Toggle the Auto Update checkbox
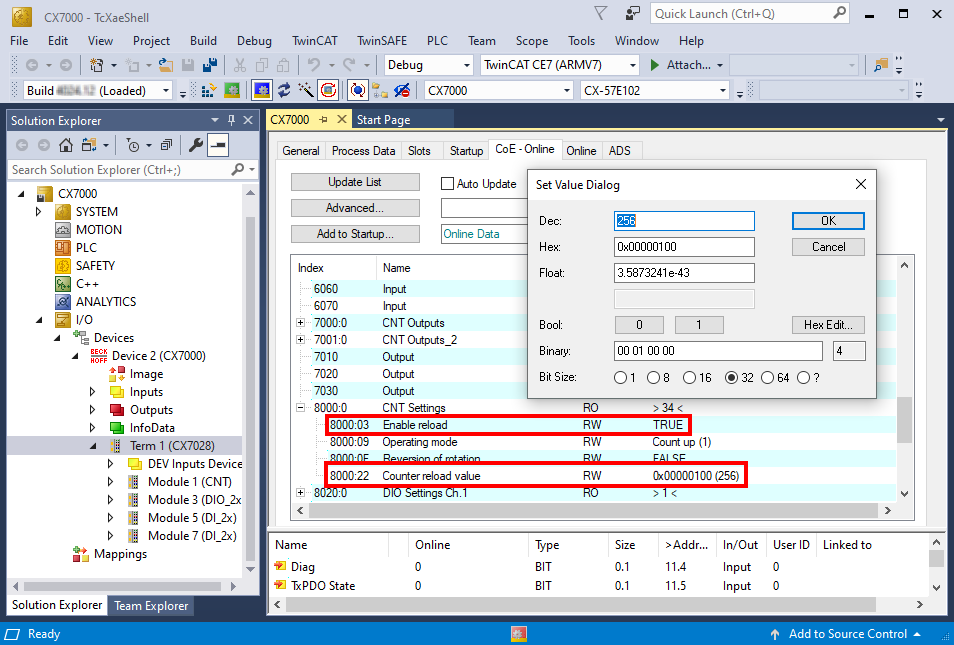 (447, 184)
